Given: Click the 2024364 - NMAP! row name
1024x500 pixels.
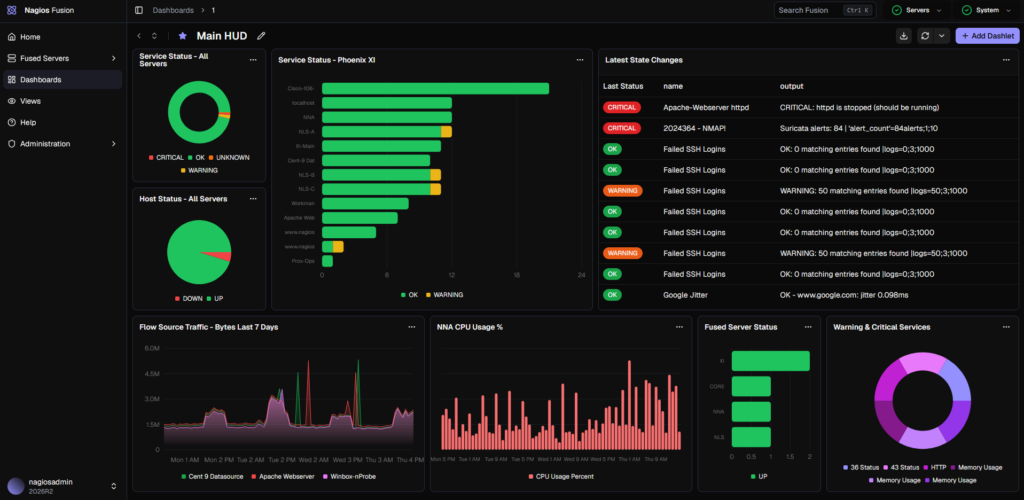Looking at the screenshot, I should click(694, 128).
